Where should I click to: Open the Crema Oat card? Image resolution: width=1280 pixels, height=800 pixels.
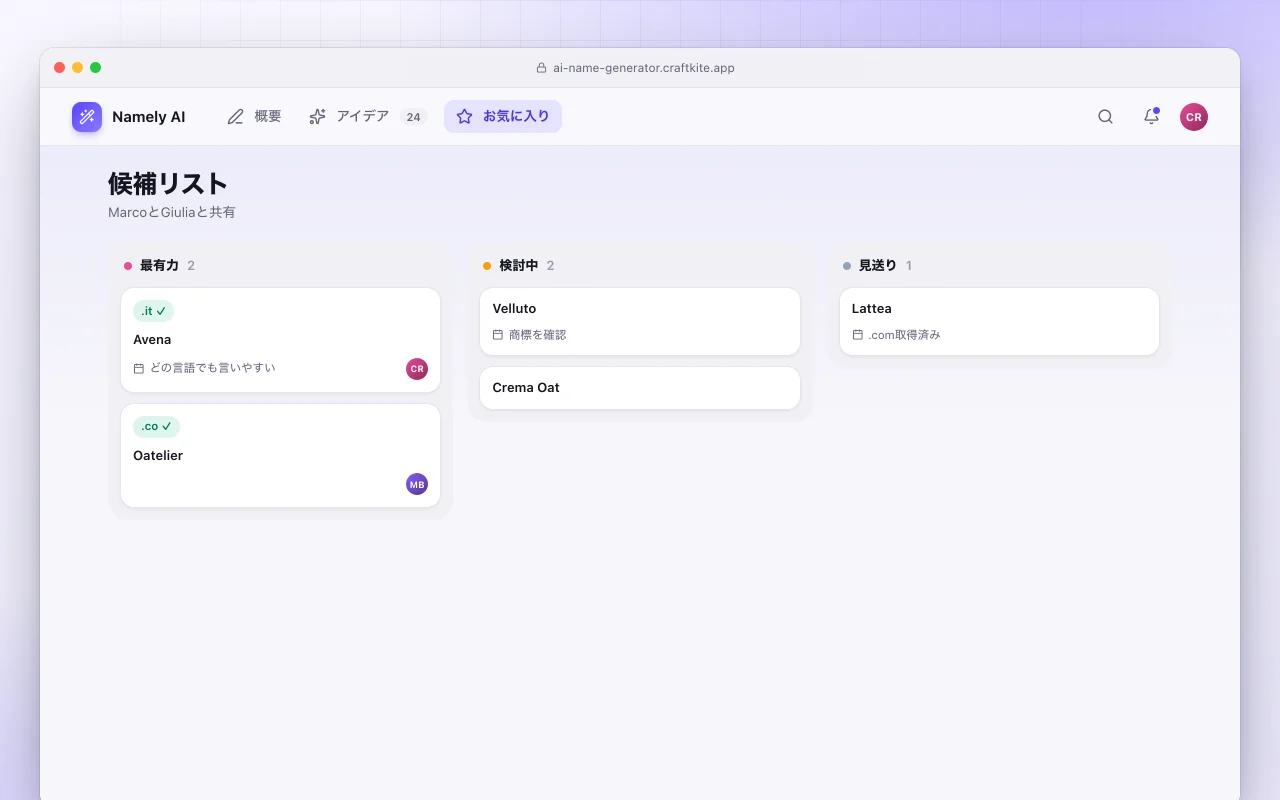640,388
